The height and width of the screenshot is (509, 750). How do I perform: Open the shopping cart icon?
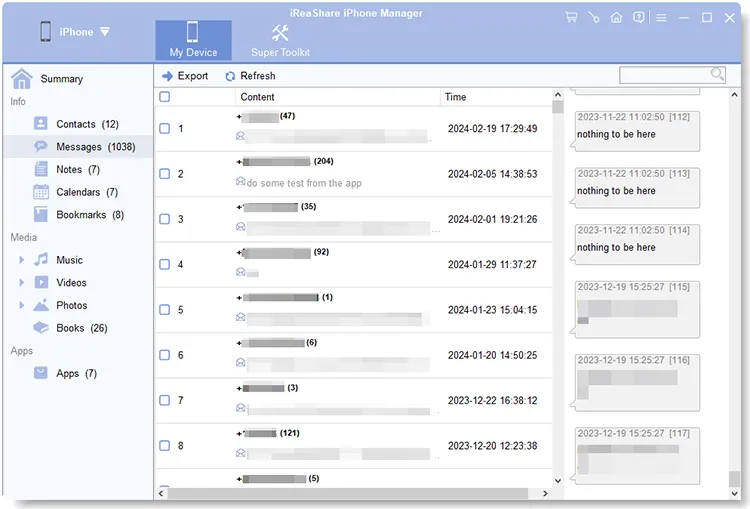(x=571, y=18)
